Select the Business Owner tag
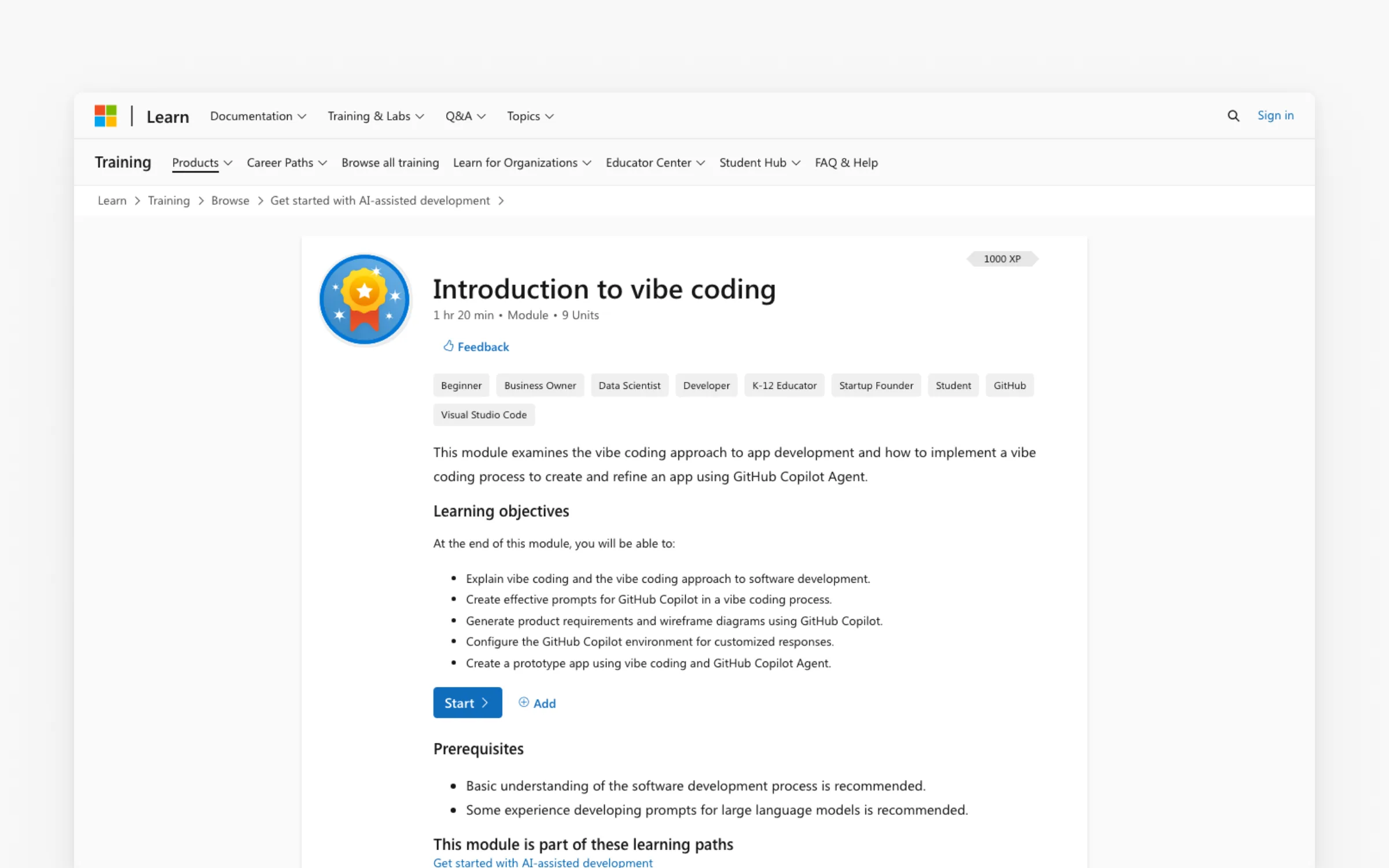The image size is (1389, 868). point(540,385)
